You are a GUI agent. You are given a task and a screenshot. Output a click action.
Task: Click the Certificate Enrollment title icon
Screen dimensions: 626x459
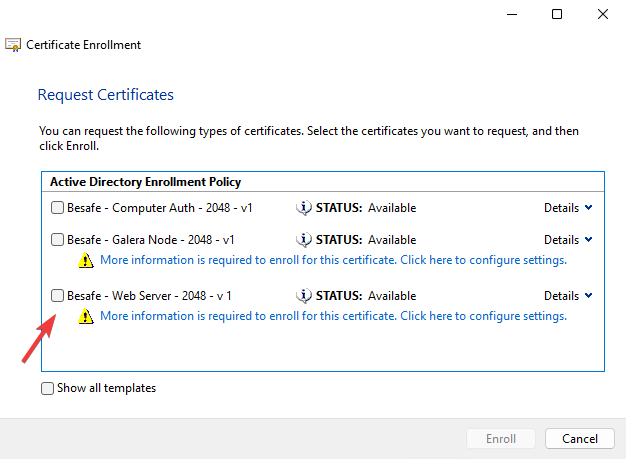tap(13, 45)
